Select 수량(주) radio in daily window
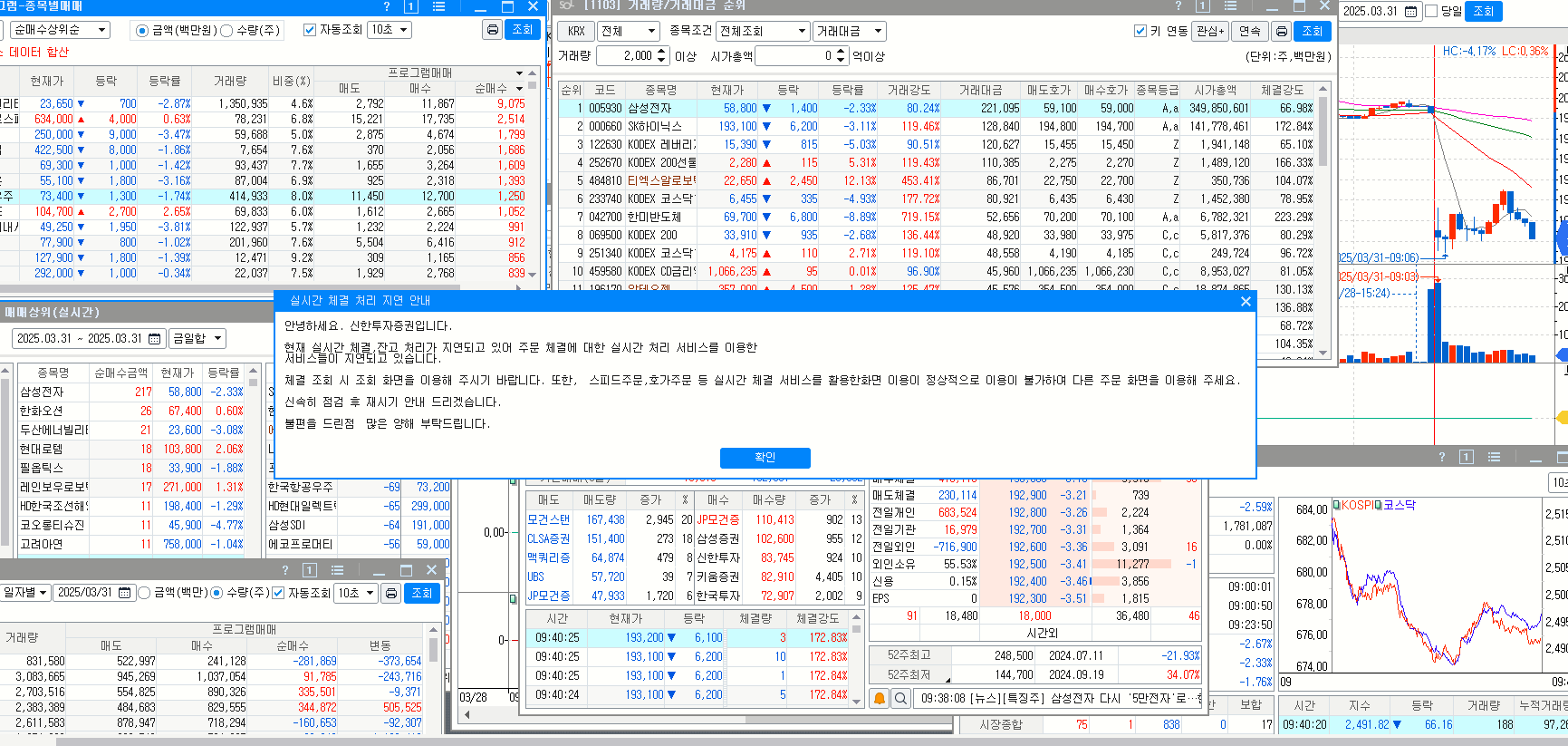This screenshot has width=1568, height=746. [x=216, y=593]
